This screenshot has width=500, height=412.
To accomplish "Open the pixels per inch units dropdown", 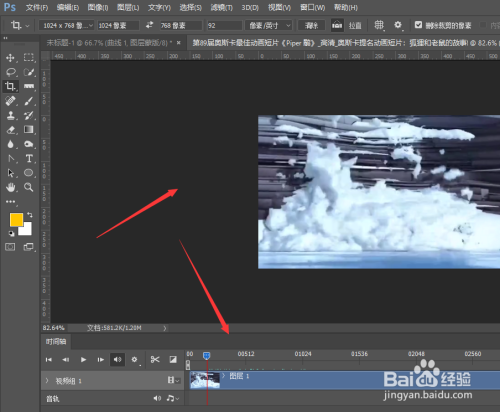I will tap(269, 25).
